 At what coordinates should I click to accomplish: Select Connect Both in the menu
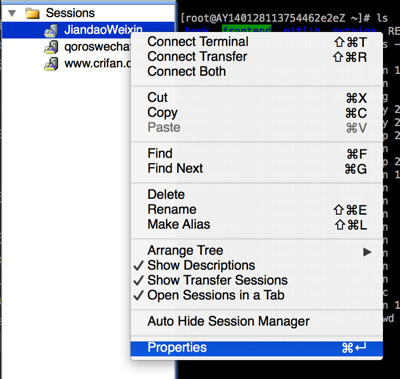tap(257, 71)
